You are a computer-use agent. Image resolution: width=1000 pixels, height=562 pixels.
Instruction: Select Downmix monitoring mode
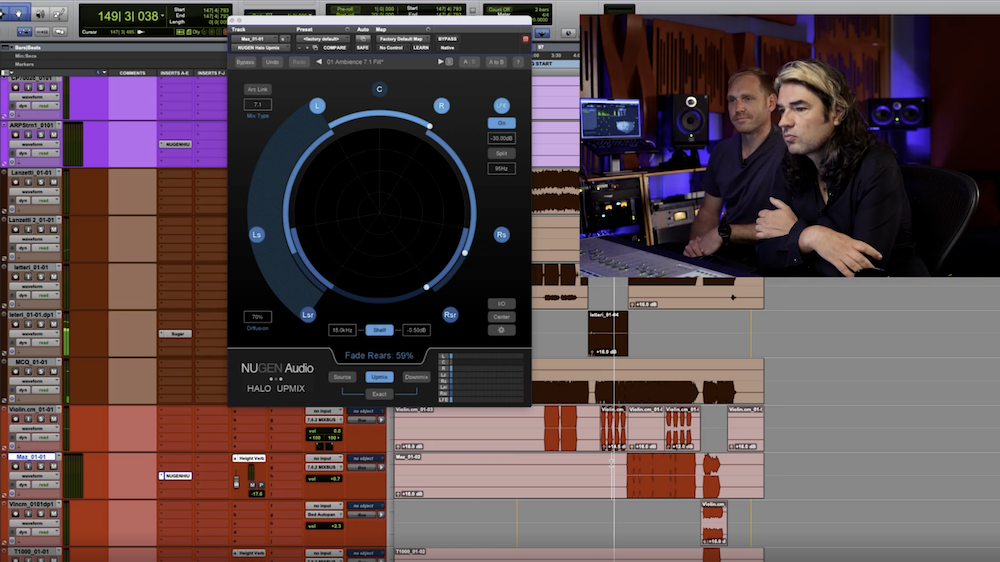click(x=416, y=377)
